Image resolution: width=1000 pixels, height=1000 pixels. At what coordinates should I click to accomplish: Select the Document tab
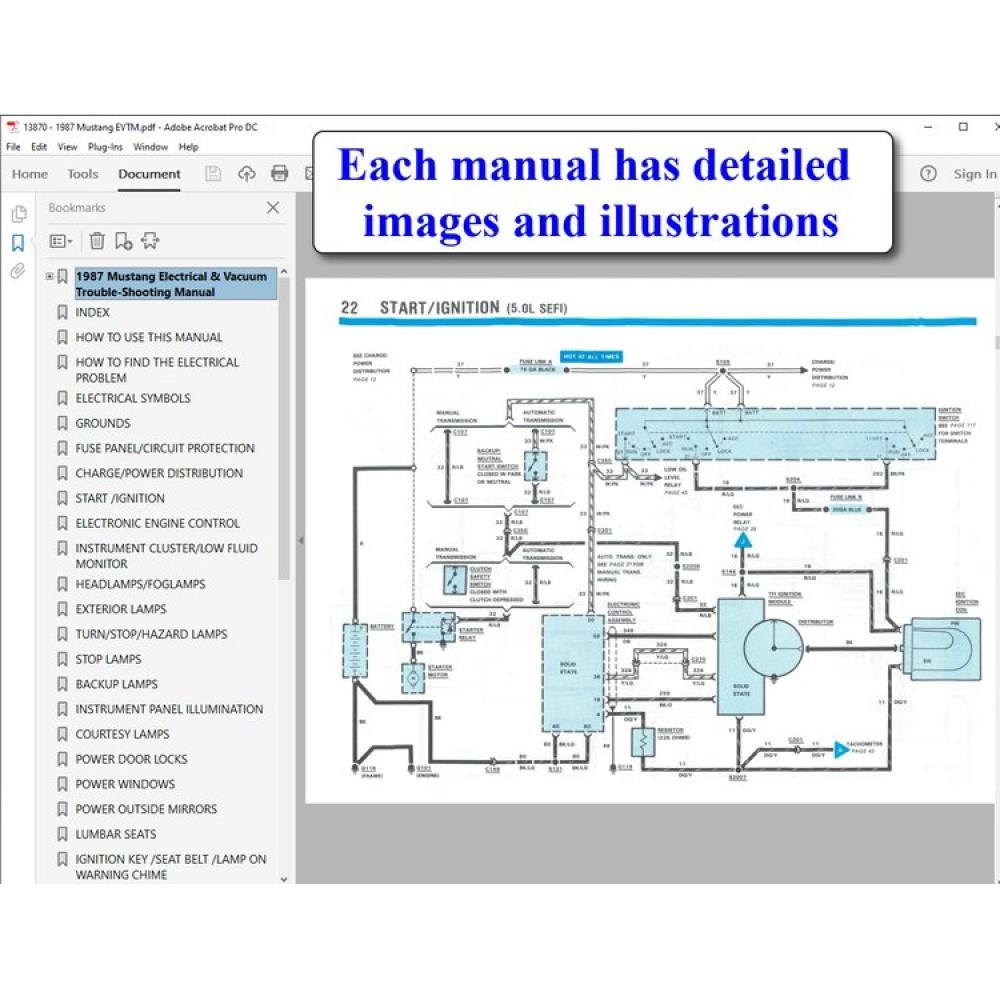point(149,173)
